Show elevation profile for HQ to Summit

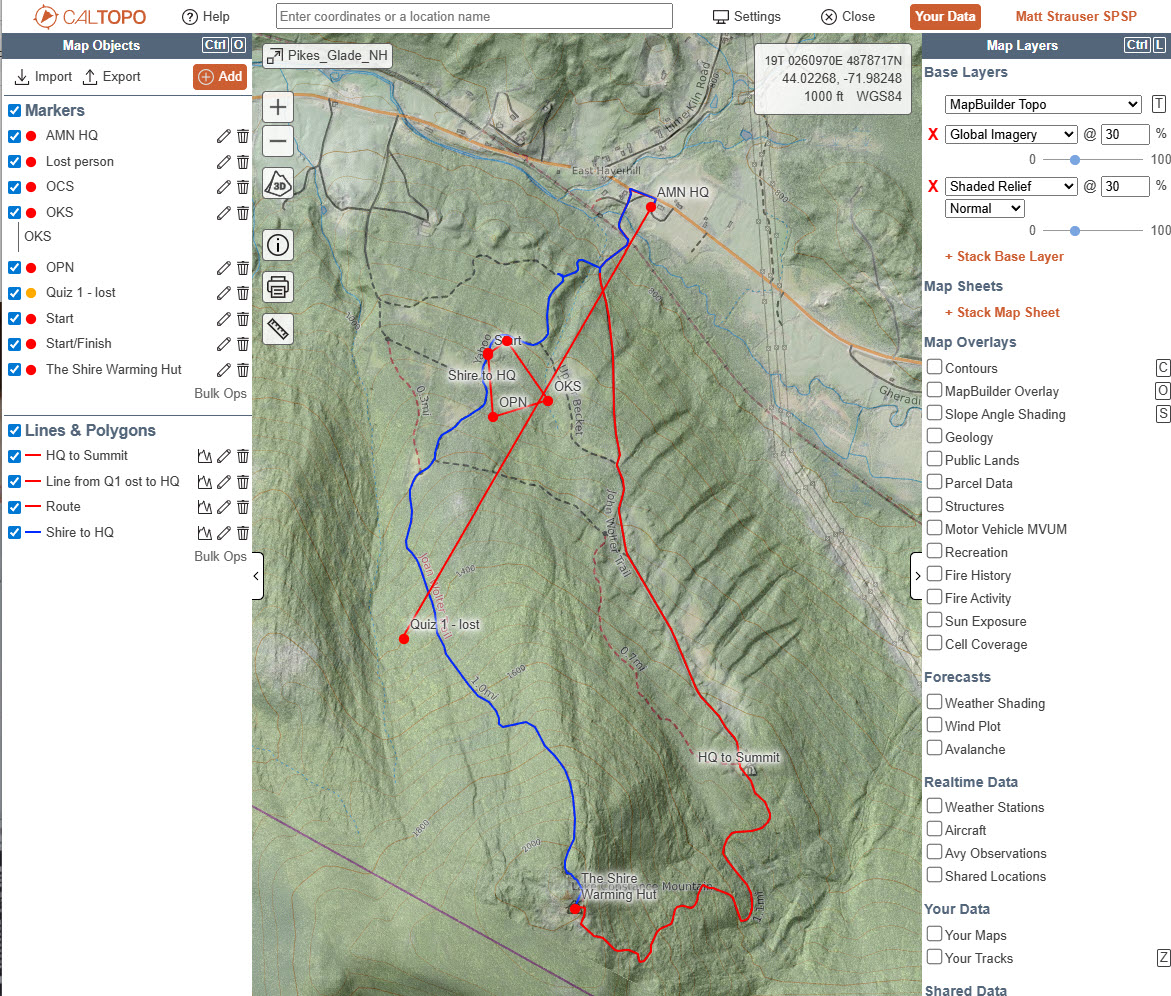[x=205, y=456]
